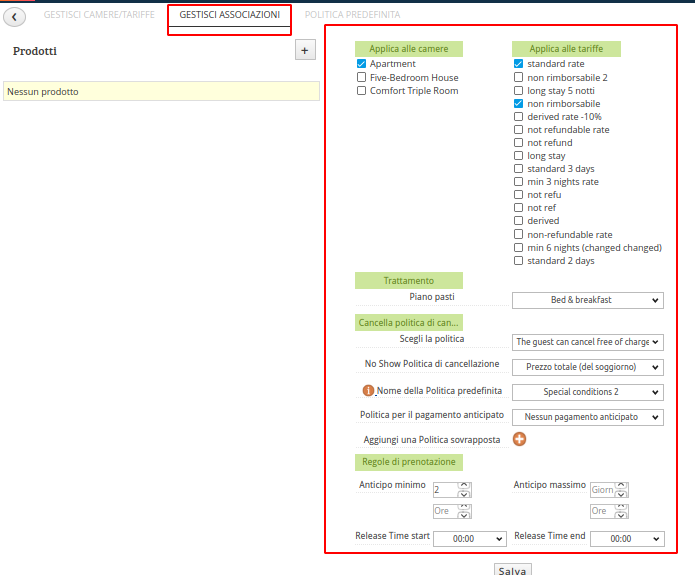Uncheck the standard rate checkbox
The image size is (695, 575).
pos(518,64)
